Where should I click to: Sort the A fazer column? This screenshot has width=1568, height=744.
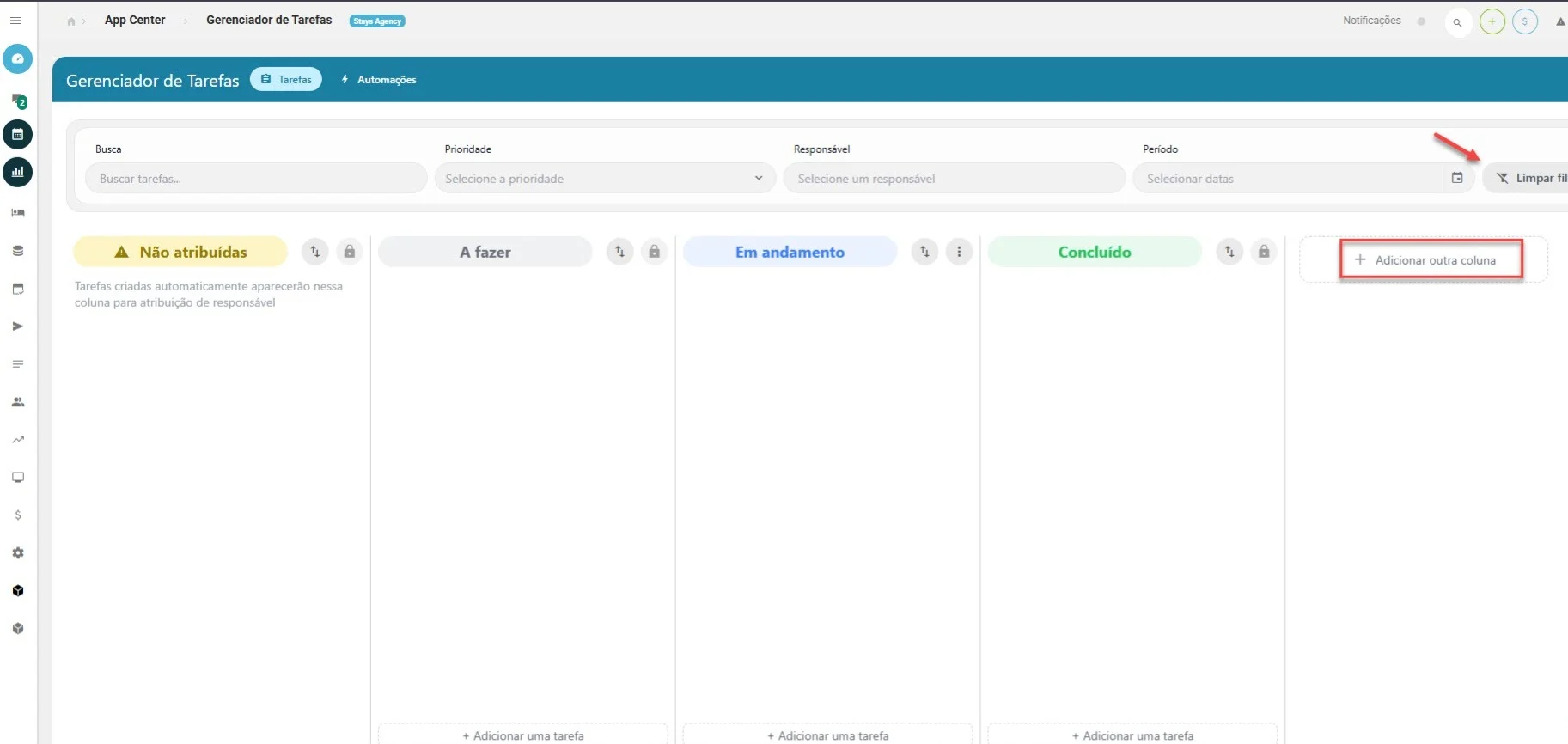click(620, 252)
